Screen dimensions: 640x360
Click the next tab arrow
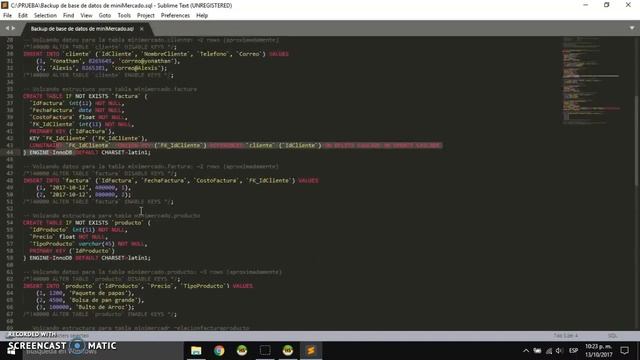pyautogui.click(x=13, y=28)
